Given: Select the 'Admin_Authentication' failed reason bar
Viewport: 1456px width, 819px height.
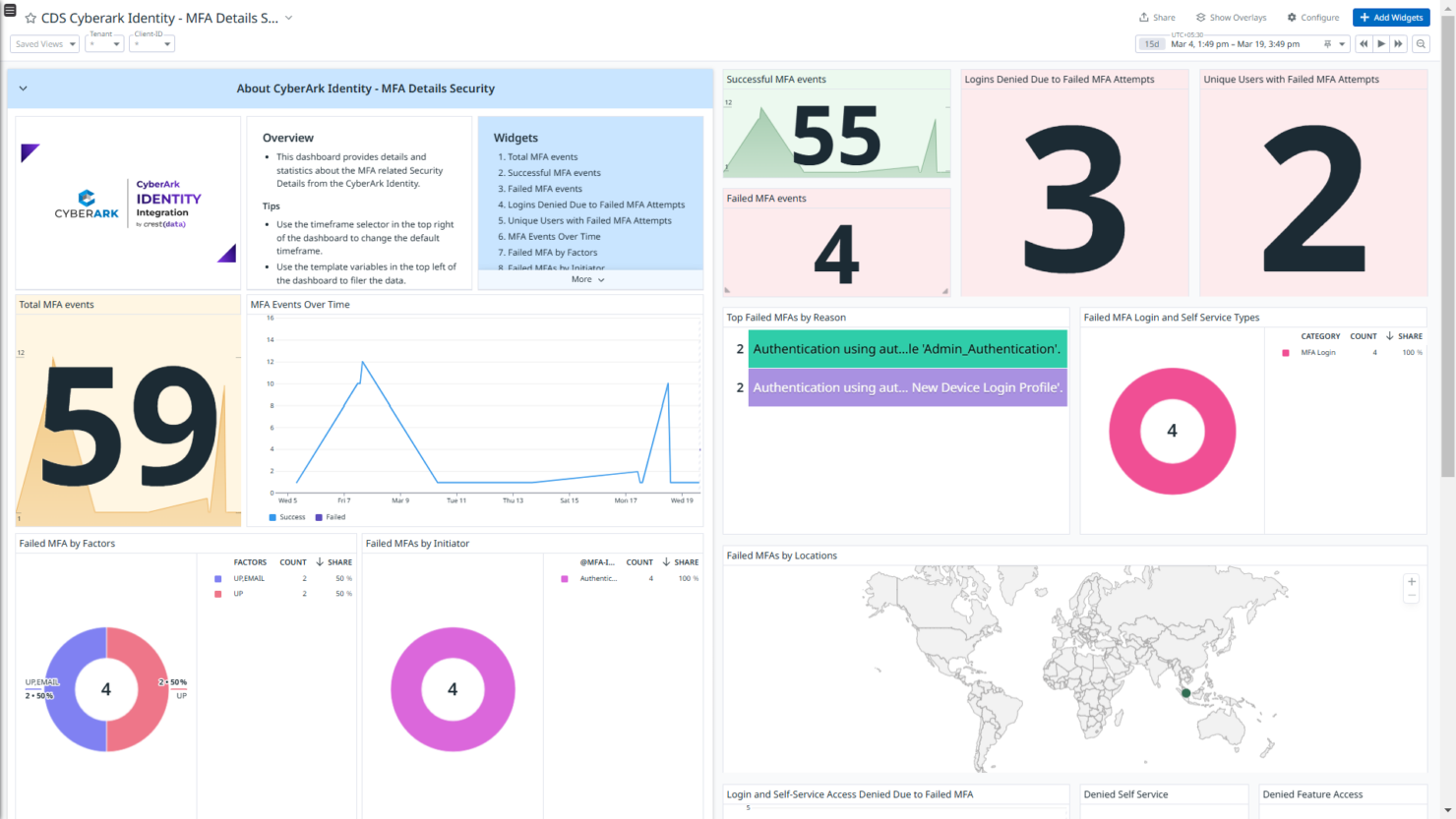Looking at the screenshot, I should [907, 349].
